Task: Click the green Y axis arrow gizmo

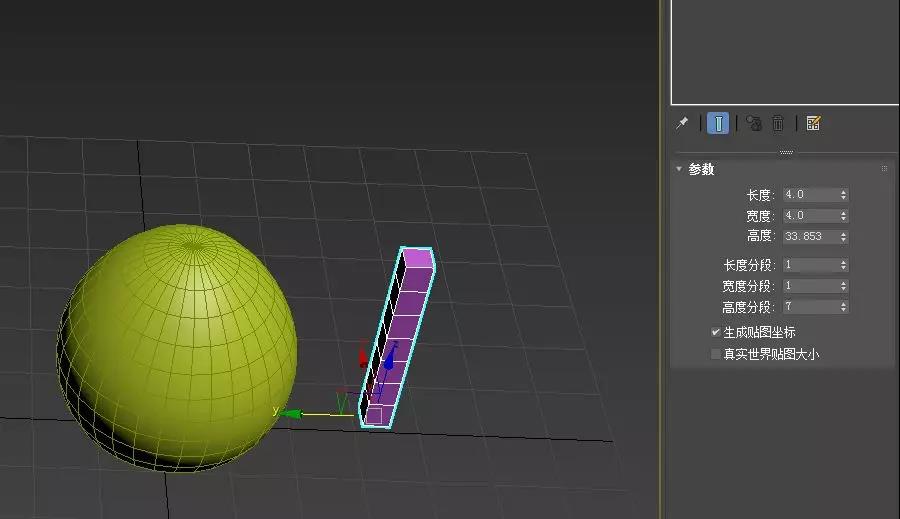Action: point(292,413)
